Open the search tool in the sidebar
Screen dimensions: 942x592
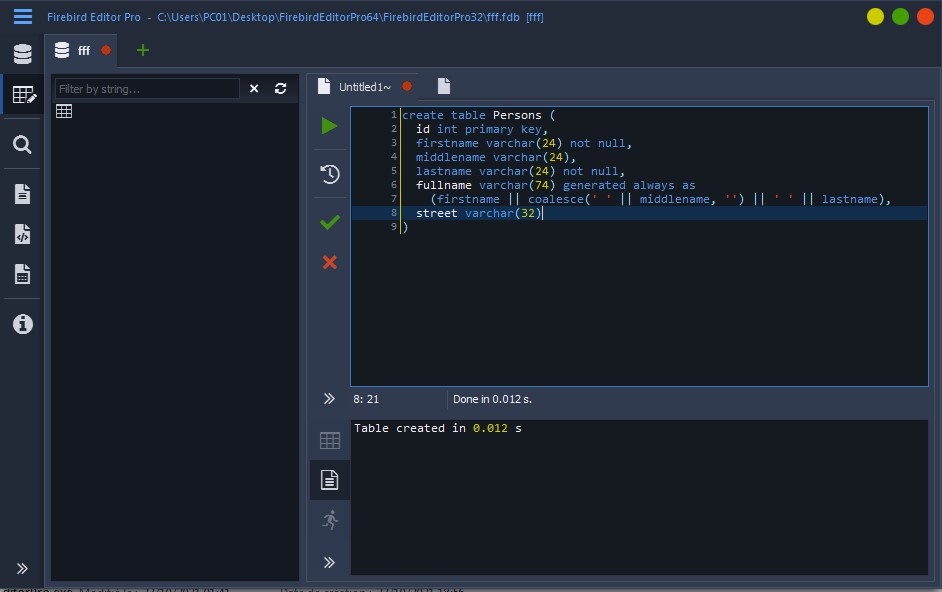click(22, 144)
